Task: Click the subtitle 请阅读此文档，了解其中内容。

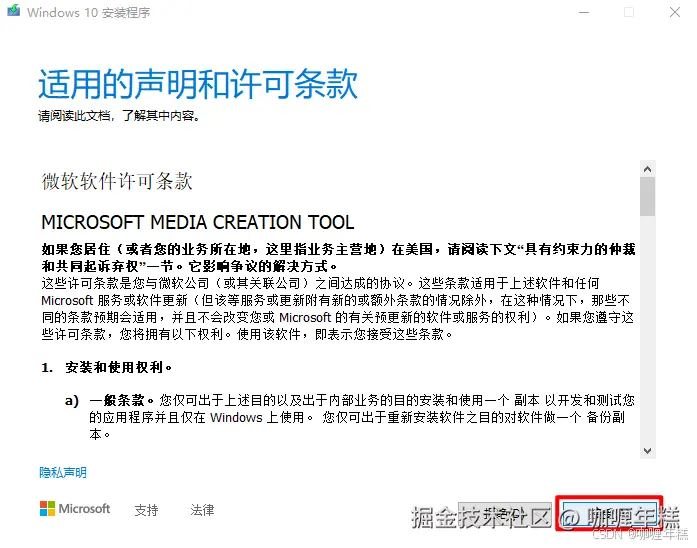Action: click(119, 116)
